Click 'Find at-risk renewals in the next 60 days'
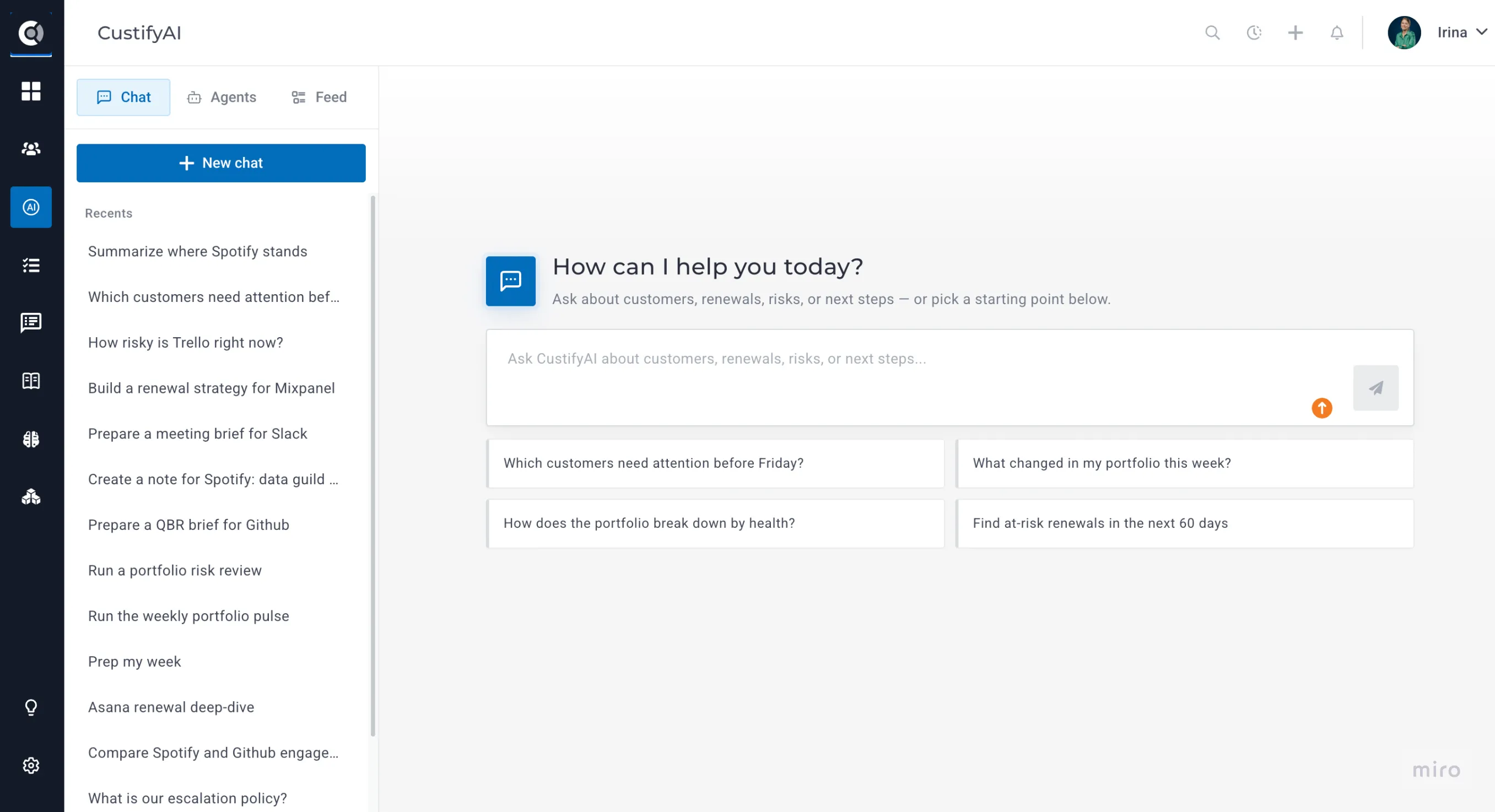Viewport: 1495px width, 812px height. [x=1185, y=523]
